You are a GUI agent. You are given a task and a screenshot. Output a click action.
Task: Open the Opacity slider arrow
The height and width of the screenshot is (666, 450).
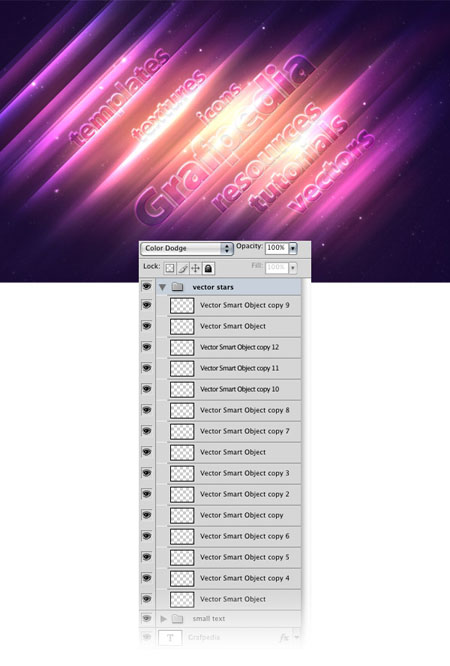click(x=293, y=248)
